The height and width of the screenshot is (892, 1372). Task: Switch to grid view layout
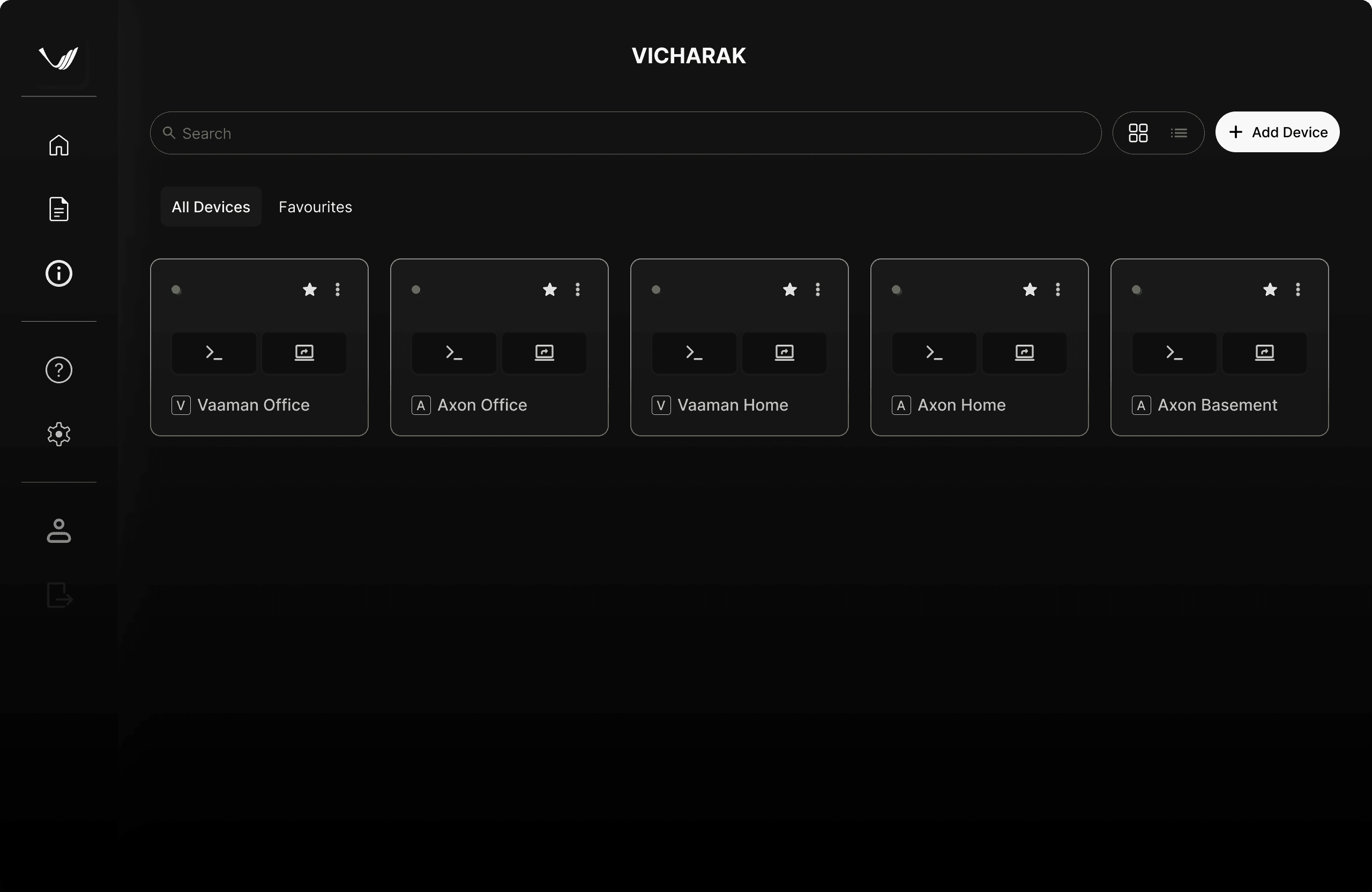[1138, 132]
